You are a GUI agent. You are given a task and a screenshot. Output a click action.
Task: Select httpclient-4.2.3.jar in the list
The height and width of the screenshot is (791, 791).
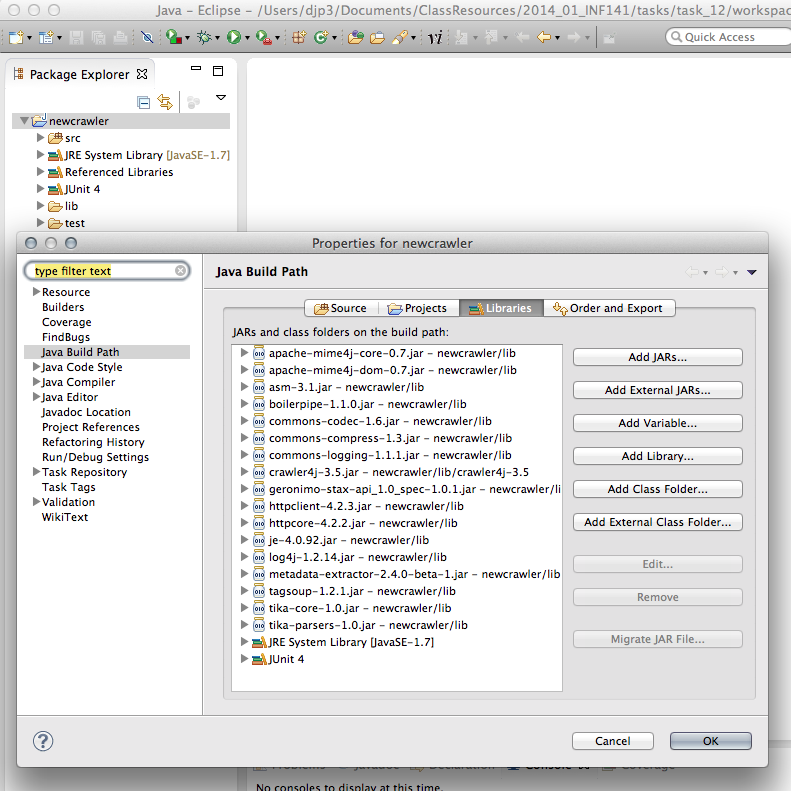click(x=366, y=506)
